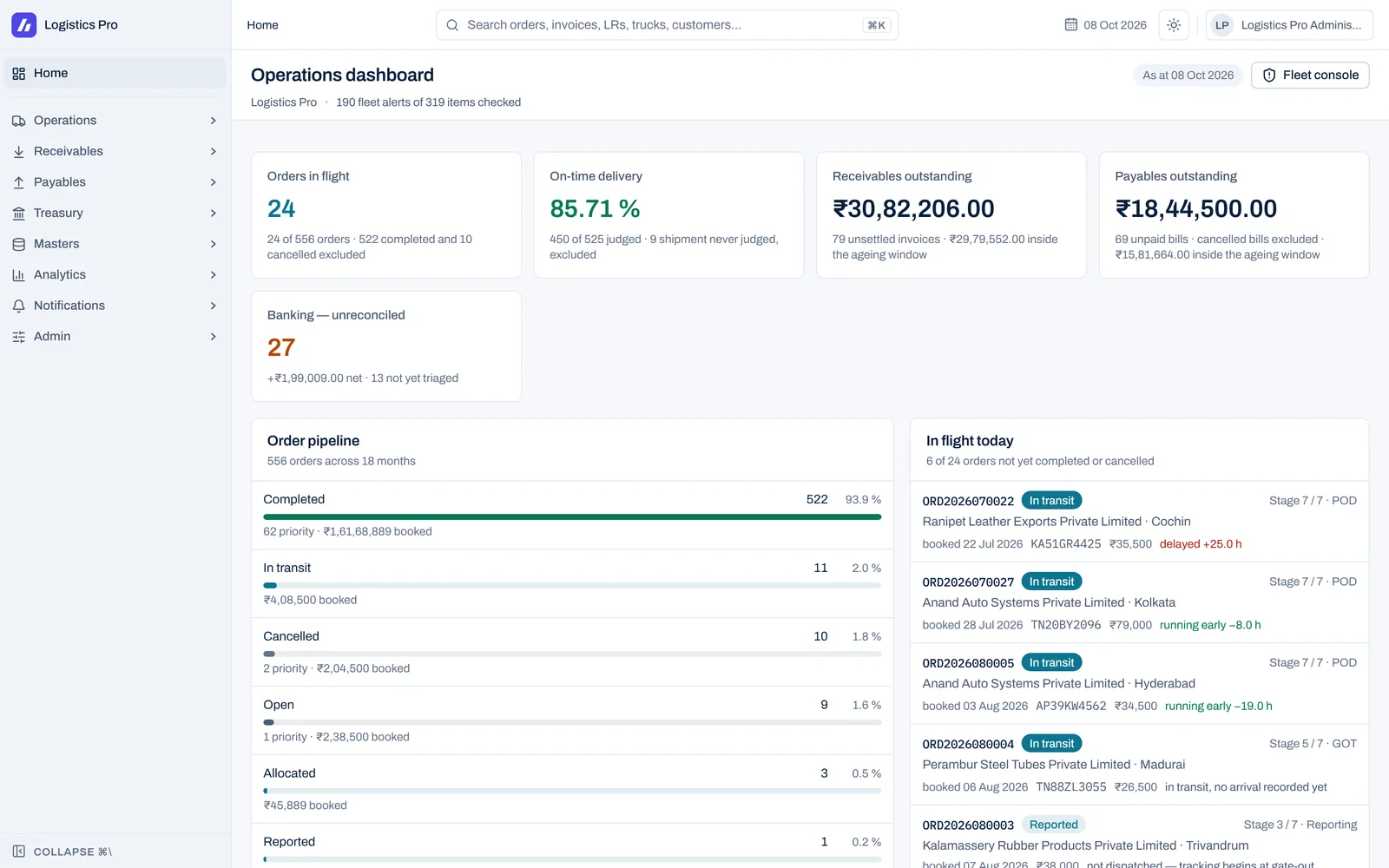Click the 85.71 % on-time delivery value
This screenshot has width=1389, height=868.
[595, 209]
